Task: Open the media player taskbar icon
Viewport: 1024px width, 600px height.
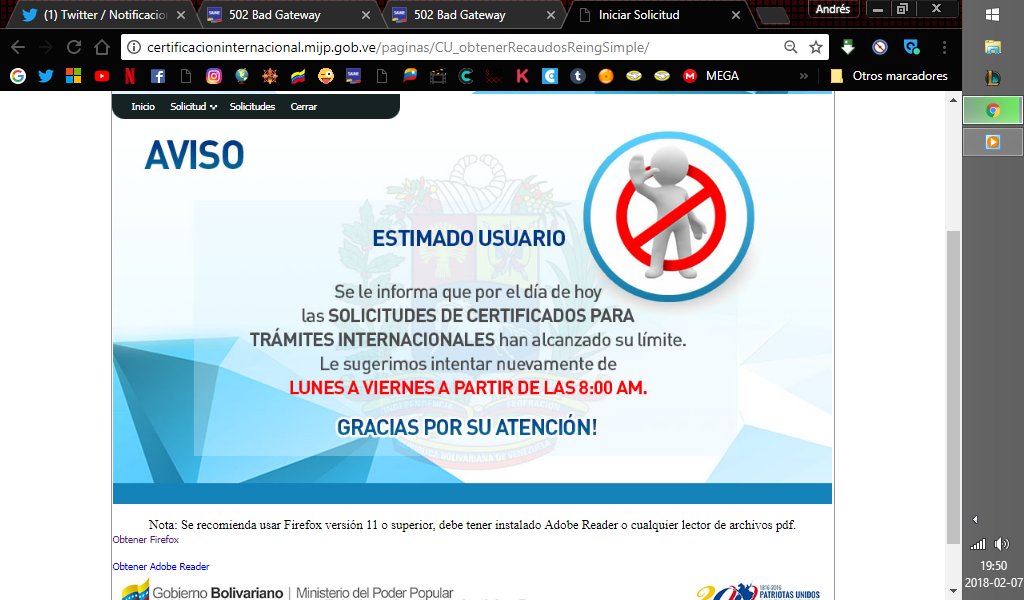Action: click(x=993, y=142)
